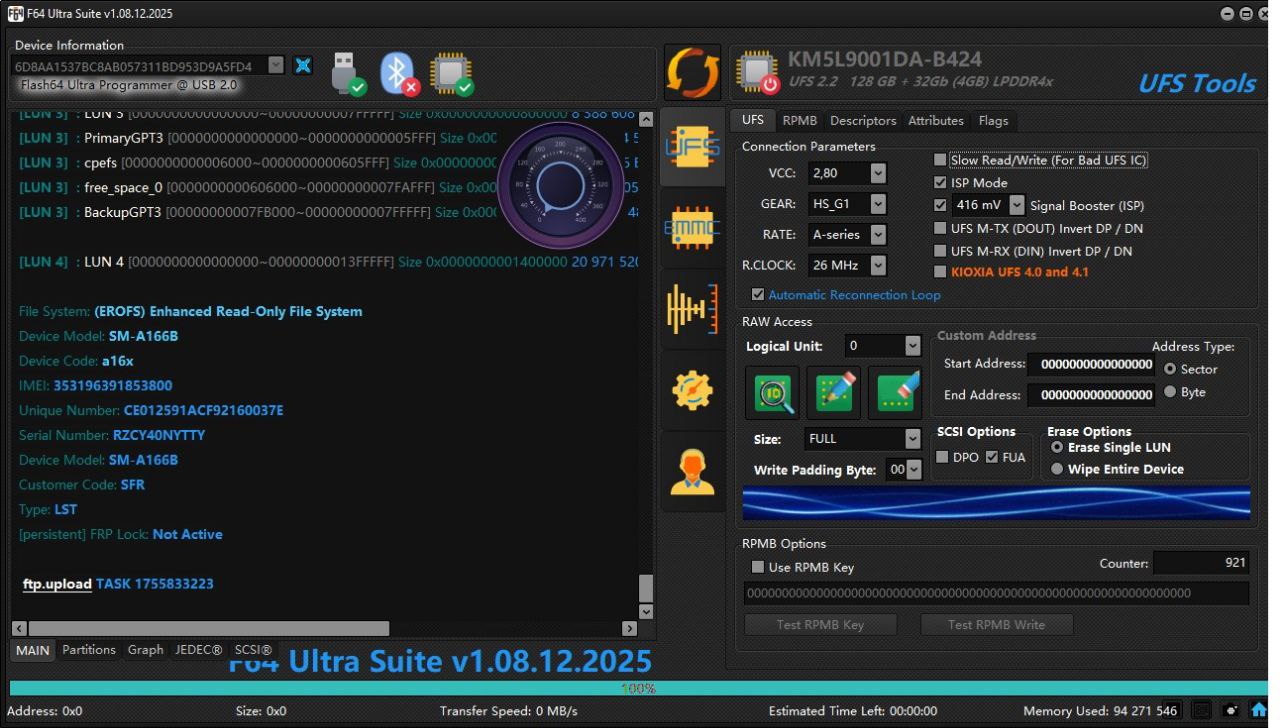1280x728 pixels.
Task: Select Wipe Entire Device option
Action: (x=1058, y=469)
